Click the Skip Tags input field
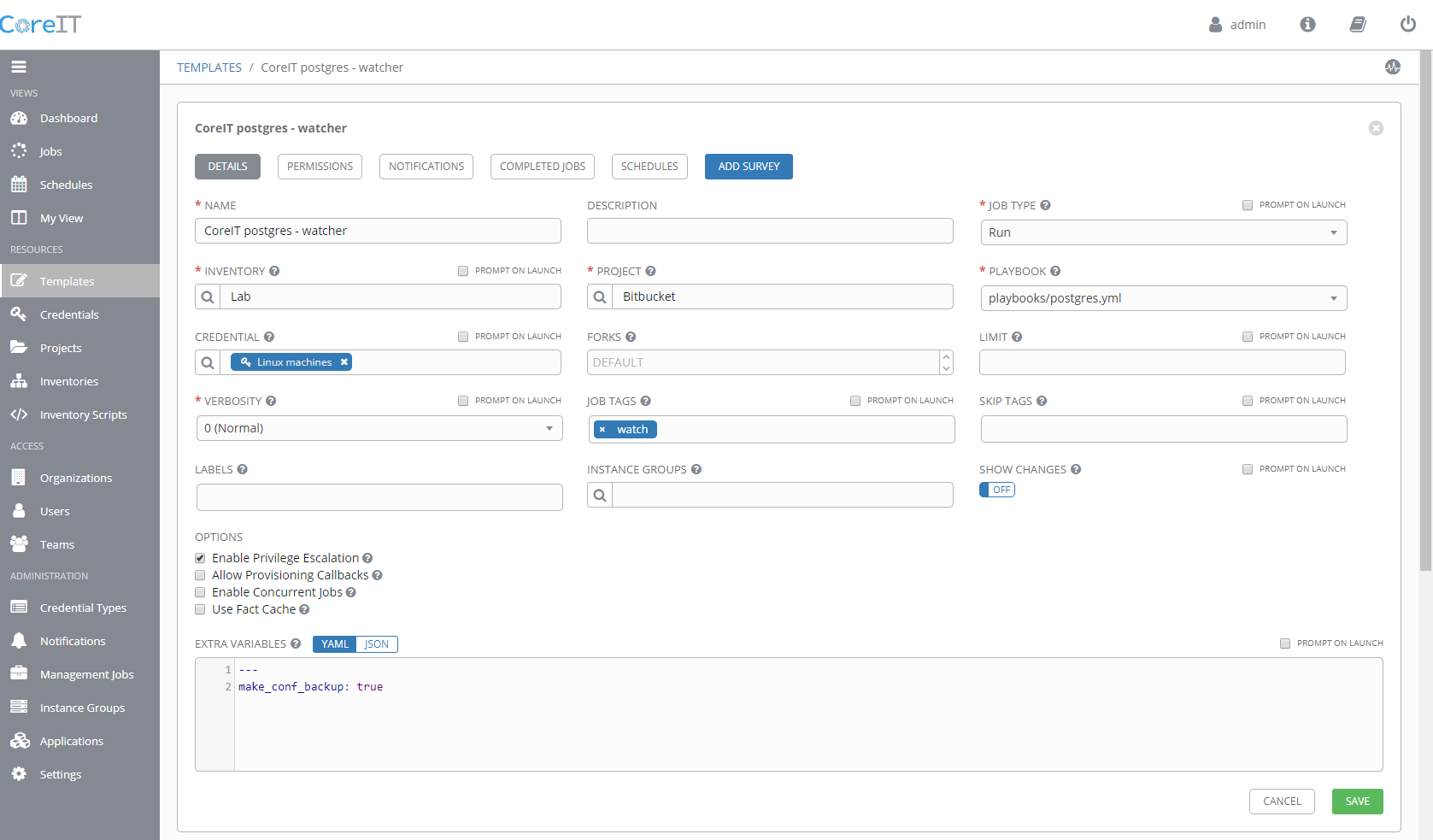 pyautogui.click(x=1164, y=429)
